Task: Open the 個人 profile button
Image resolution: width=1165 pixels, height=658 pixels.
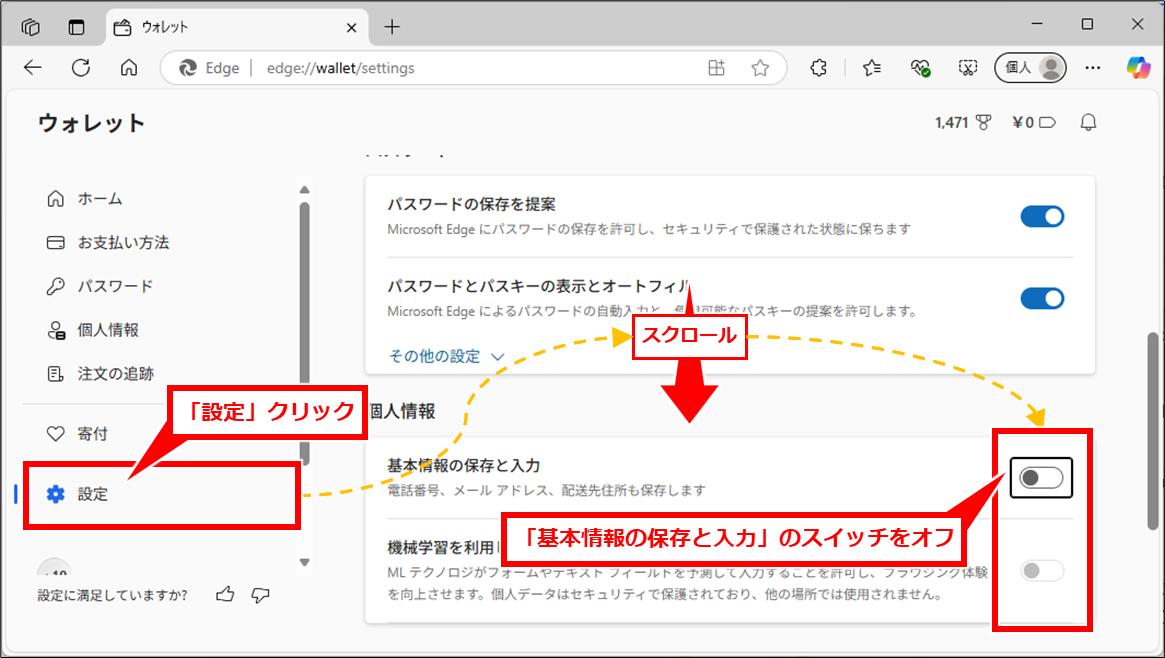Action: 1031,68
